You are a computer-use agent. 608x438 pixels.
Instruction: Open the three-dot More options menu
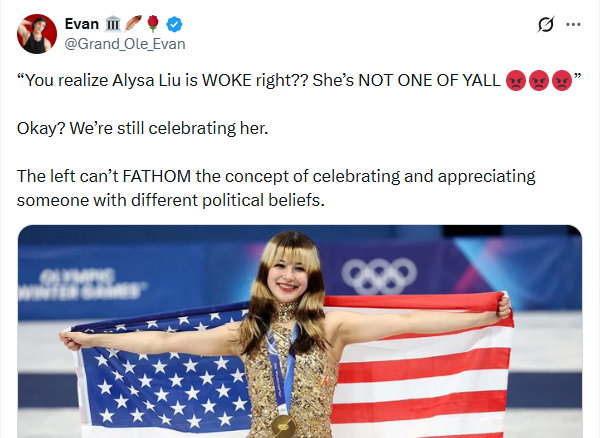pyautogui.click(x=575, y=25)
